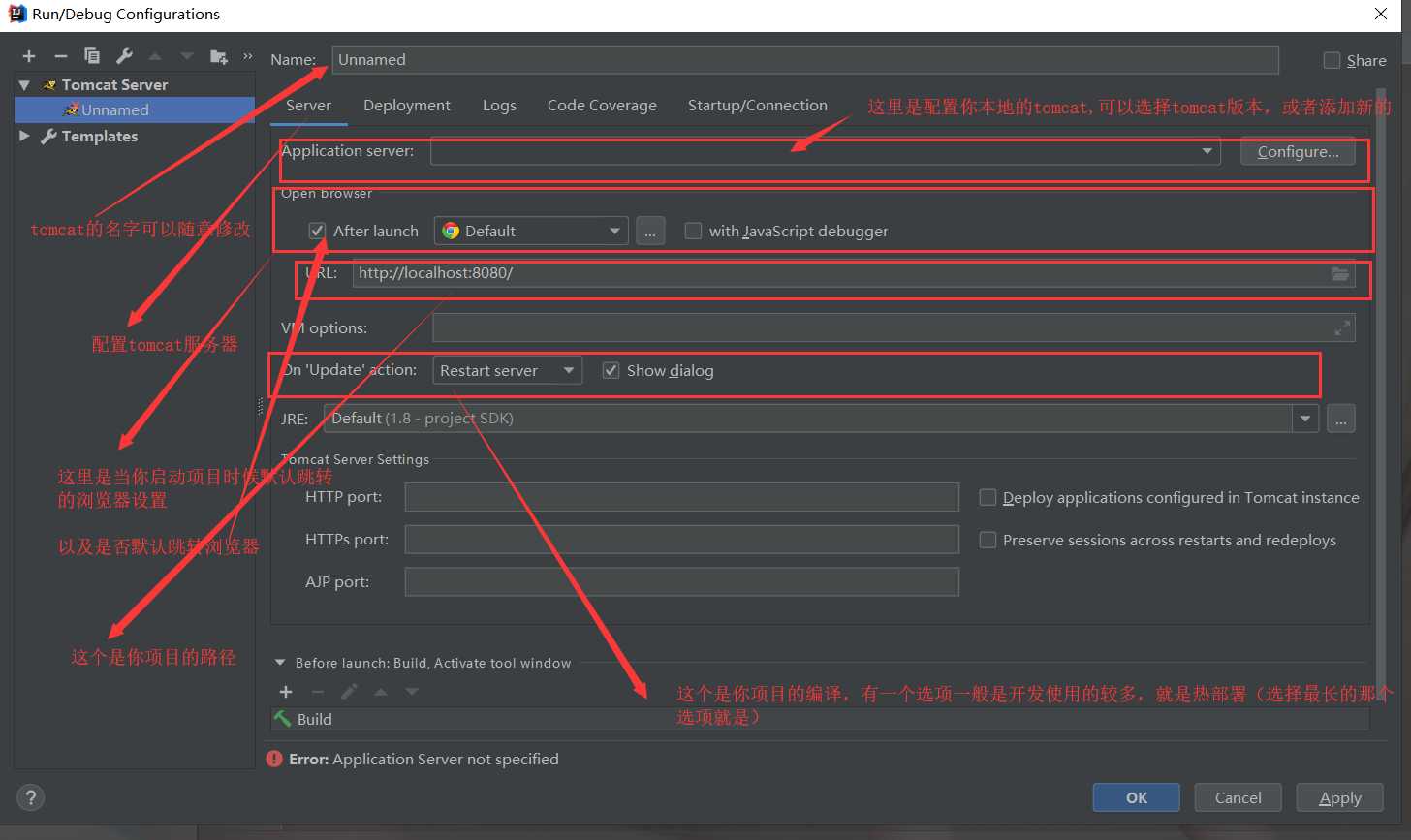Screen dimensions: 1411x840
Task: Select the Build task row
Action: [x=820, y=719]
